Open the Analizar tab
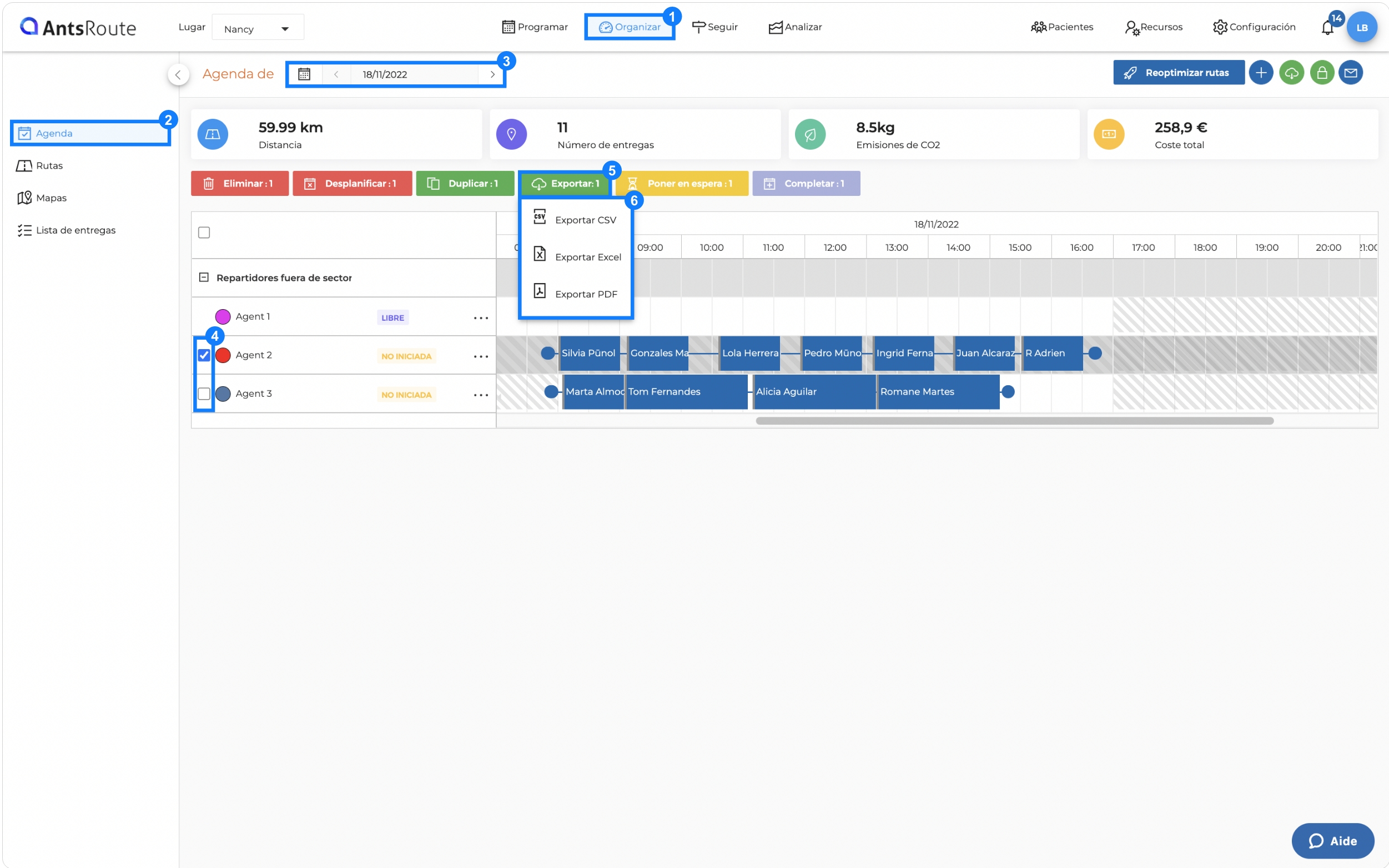This screenshot has width=1389, height=868. coord(796,27)
